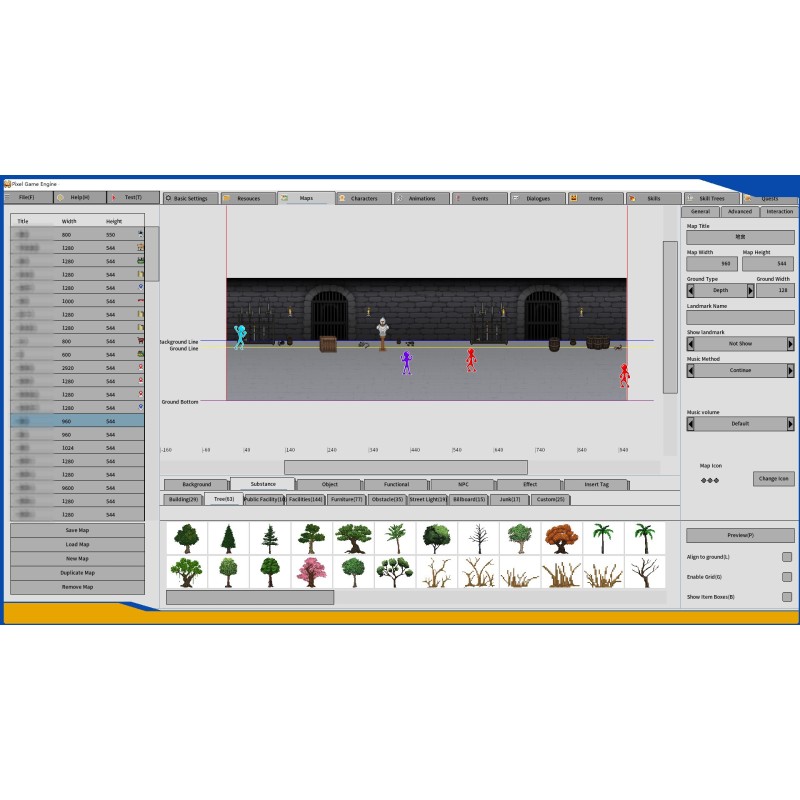The height and width of the screenshot is (800, 800).
Task: Click the purple stick figure NPC
Action: point(406,362)
